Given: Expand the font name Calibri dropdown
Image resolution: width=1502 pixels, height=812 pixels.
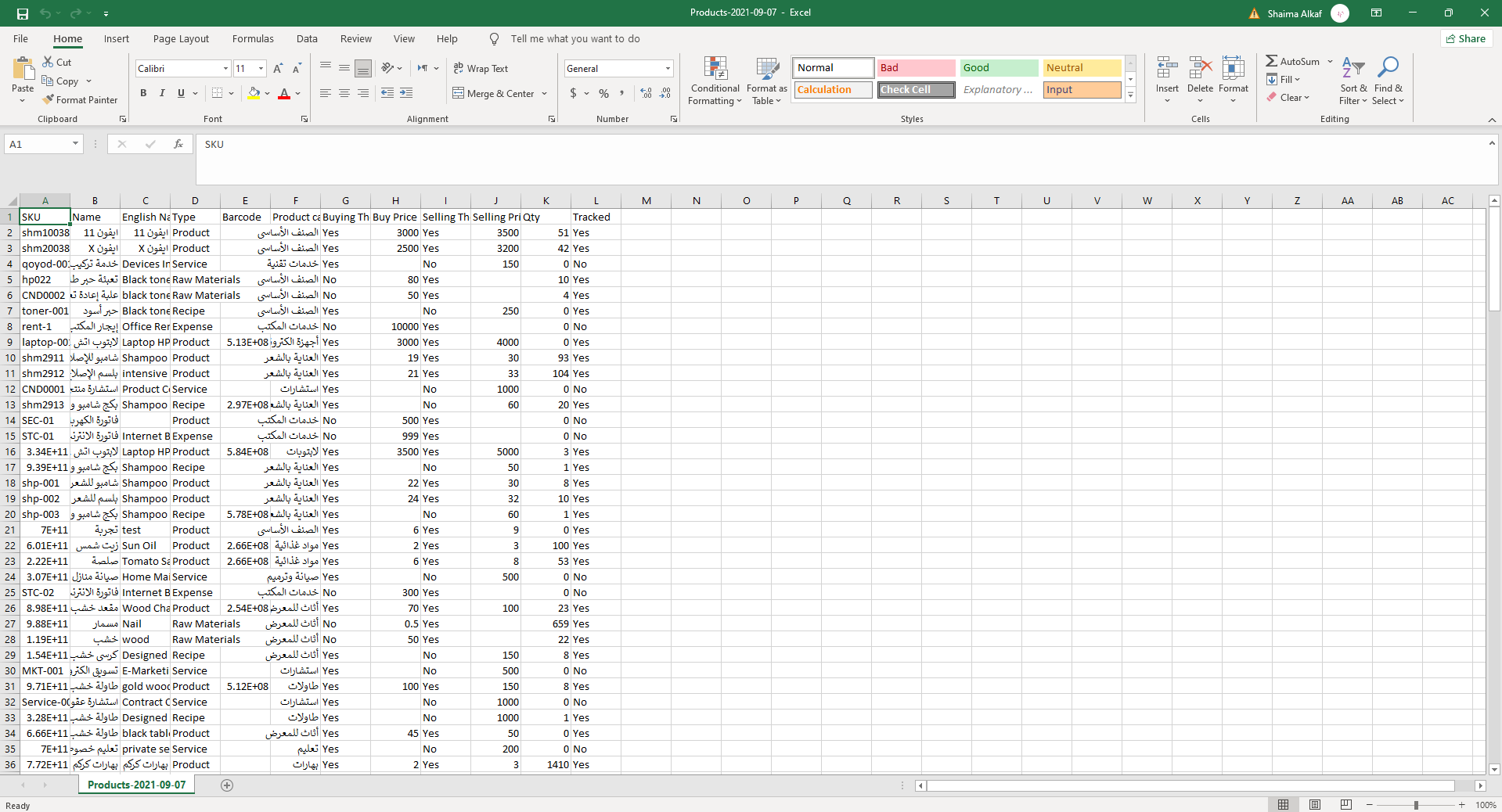Looking at the screenshot, I should coord(225,69).
